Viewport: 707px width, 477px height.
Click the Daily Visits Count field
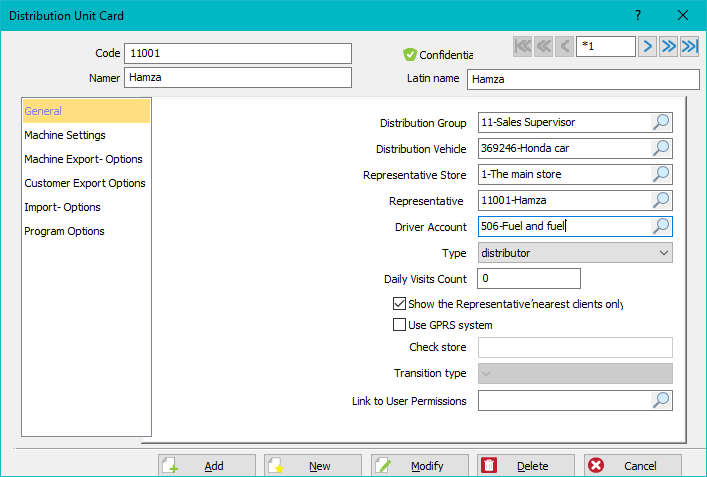coord(529,278)
